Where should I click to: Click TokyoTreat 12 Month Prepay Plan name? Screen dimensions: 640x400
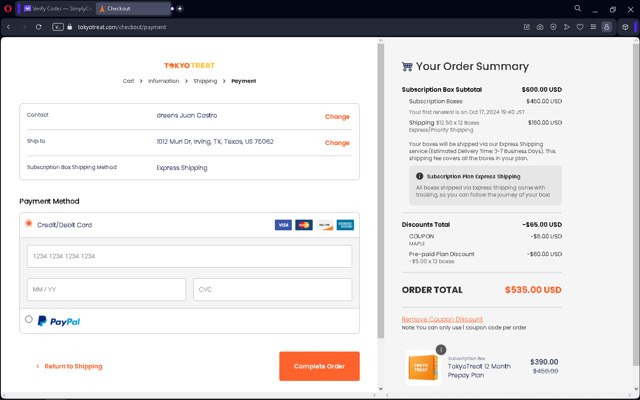[479, 371]
